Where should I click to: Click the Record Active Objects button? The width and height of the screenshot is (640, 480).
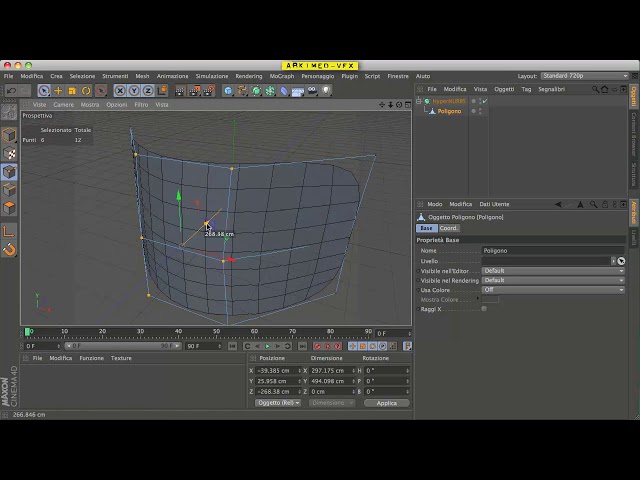click(317, 346)
